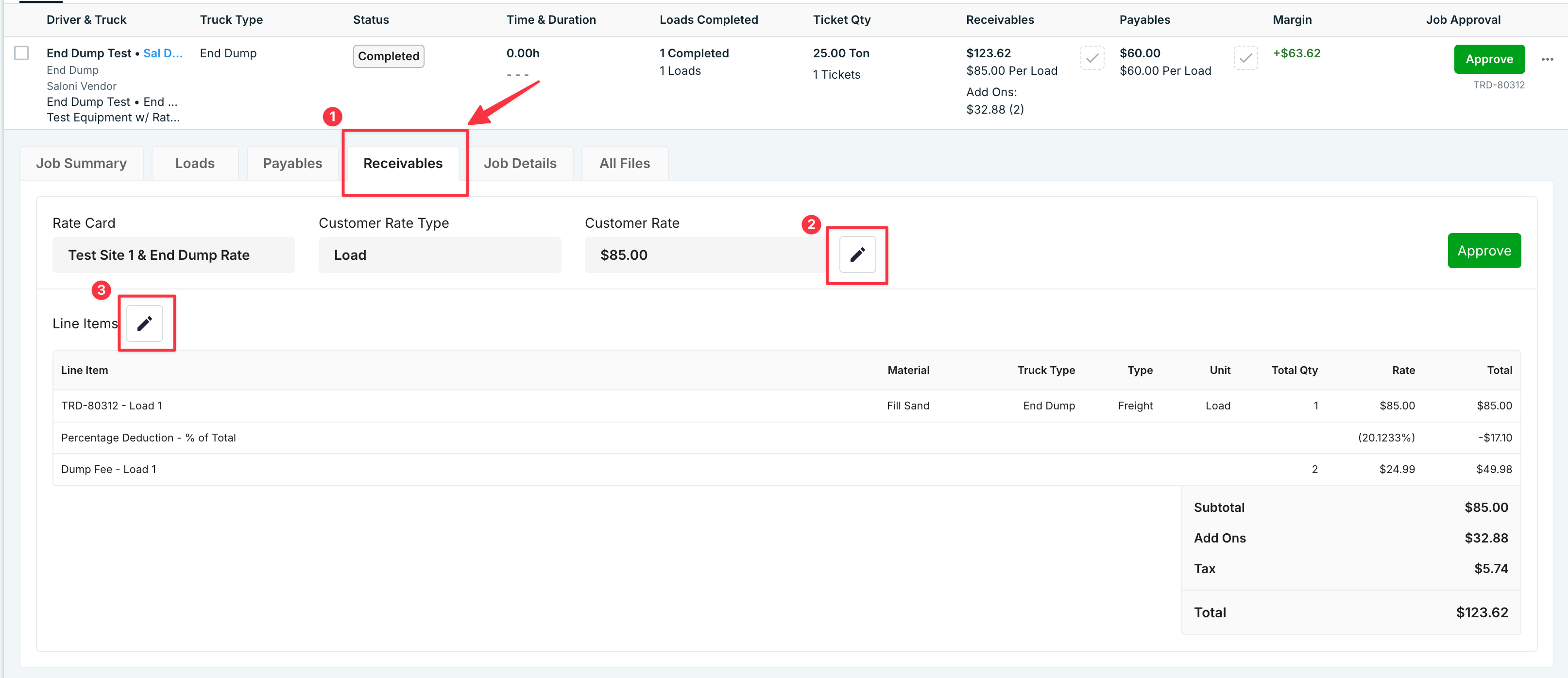
Task: Click the 1 Completed loads text
Action: 694,53
